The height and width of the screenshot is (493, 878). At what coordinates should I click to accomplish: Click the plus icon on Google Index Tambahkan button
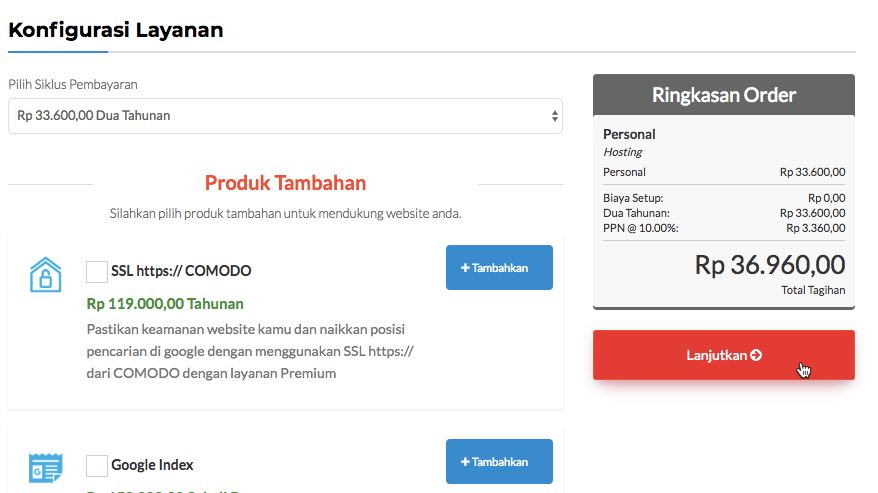[x=465, y=462]
